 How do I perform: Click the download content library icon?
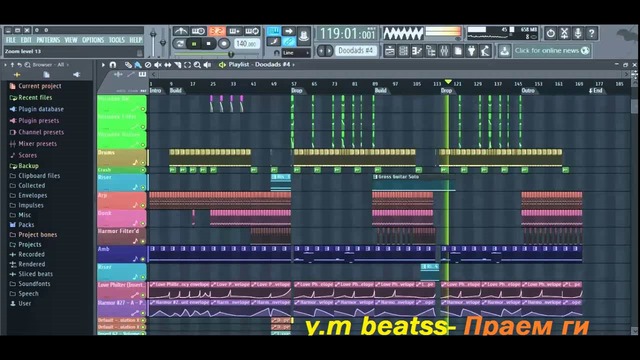(x=504, y=51)
